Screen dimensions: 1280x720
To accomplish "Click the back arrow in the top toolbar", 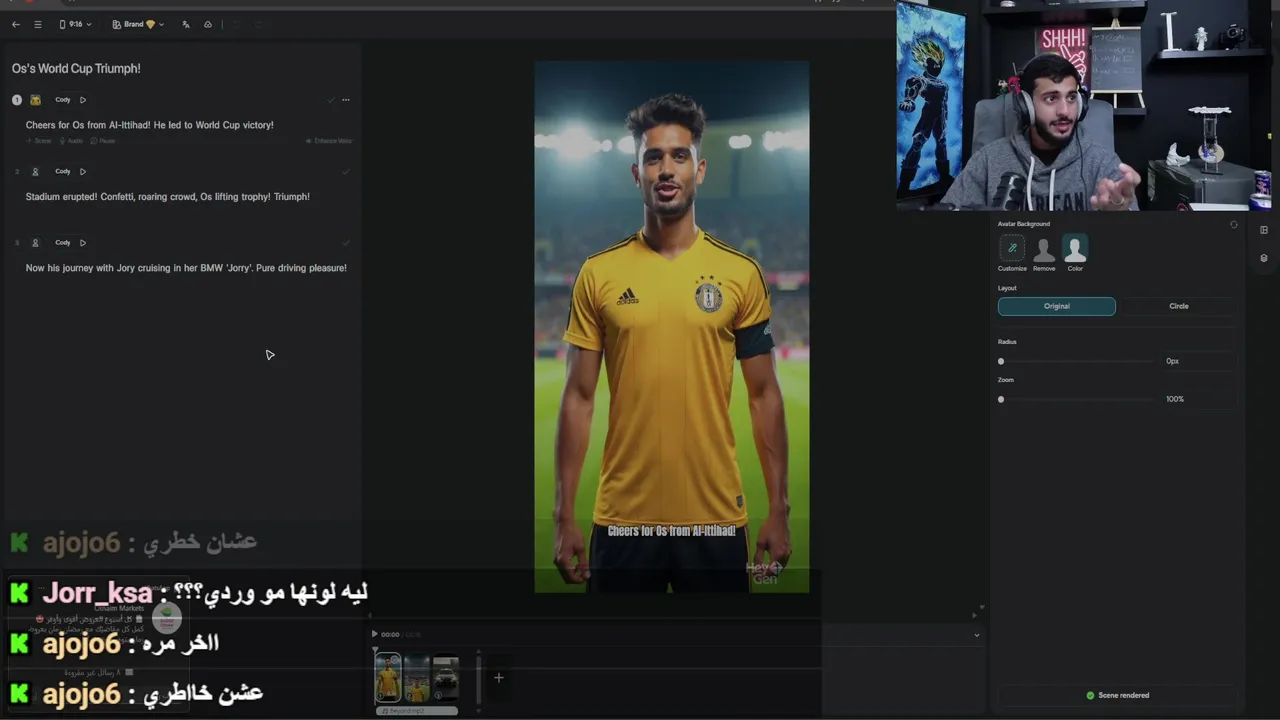I will pyautogui.click(x=15, y=24).
